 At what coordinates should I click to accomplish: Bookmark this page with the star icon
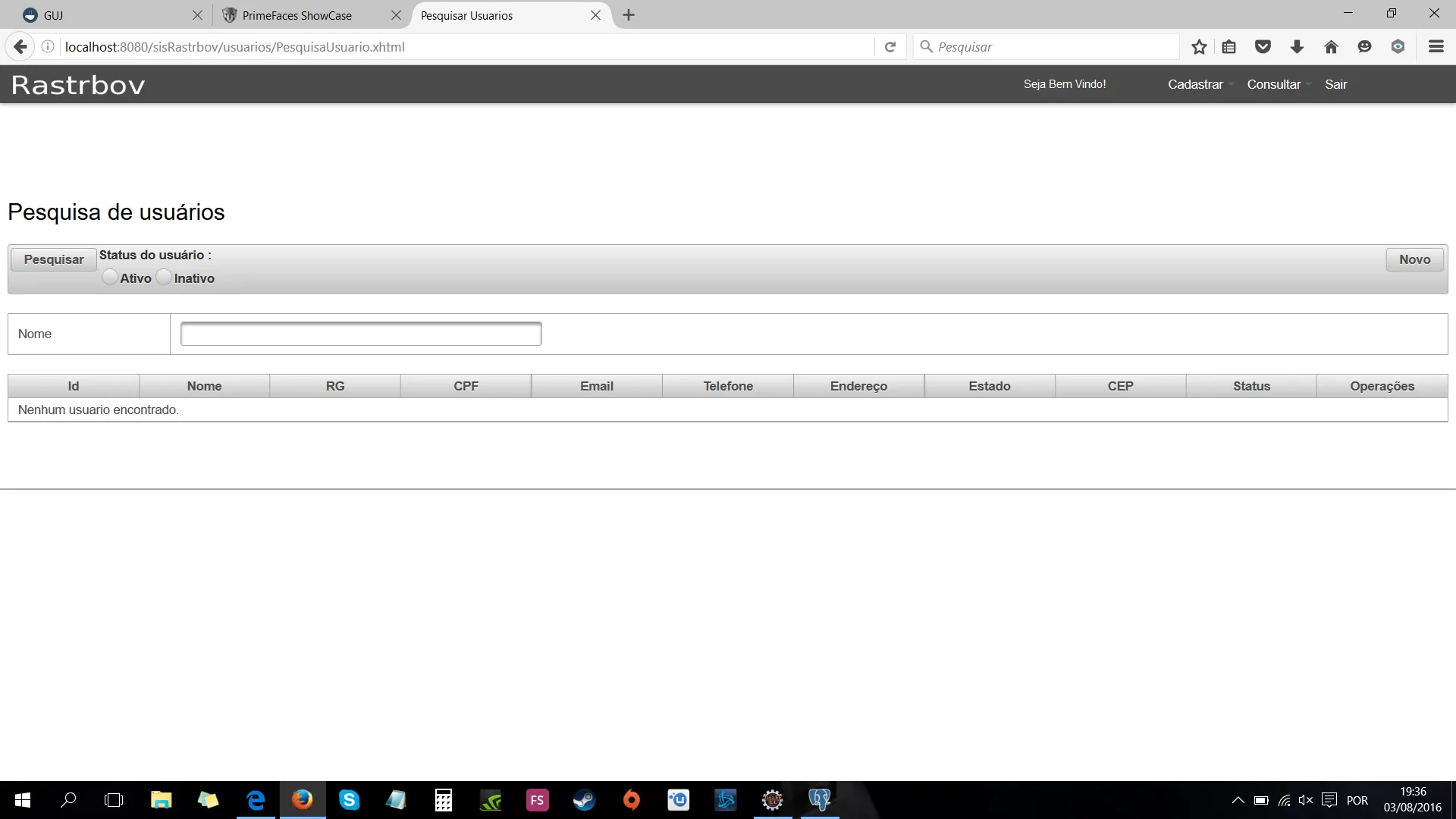point(1199,47)
